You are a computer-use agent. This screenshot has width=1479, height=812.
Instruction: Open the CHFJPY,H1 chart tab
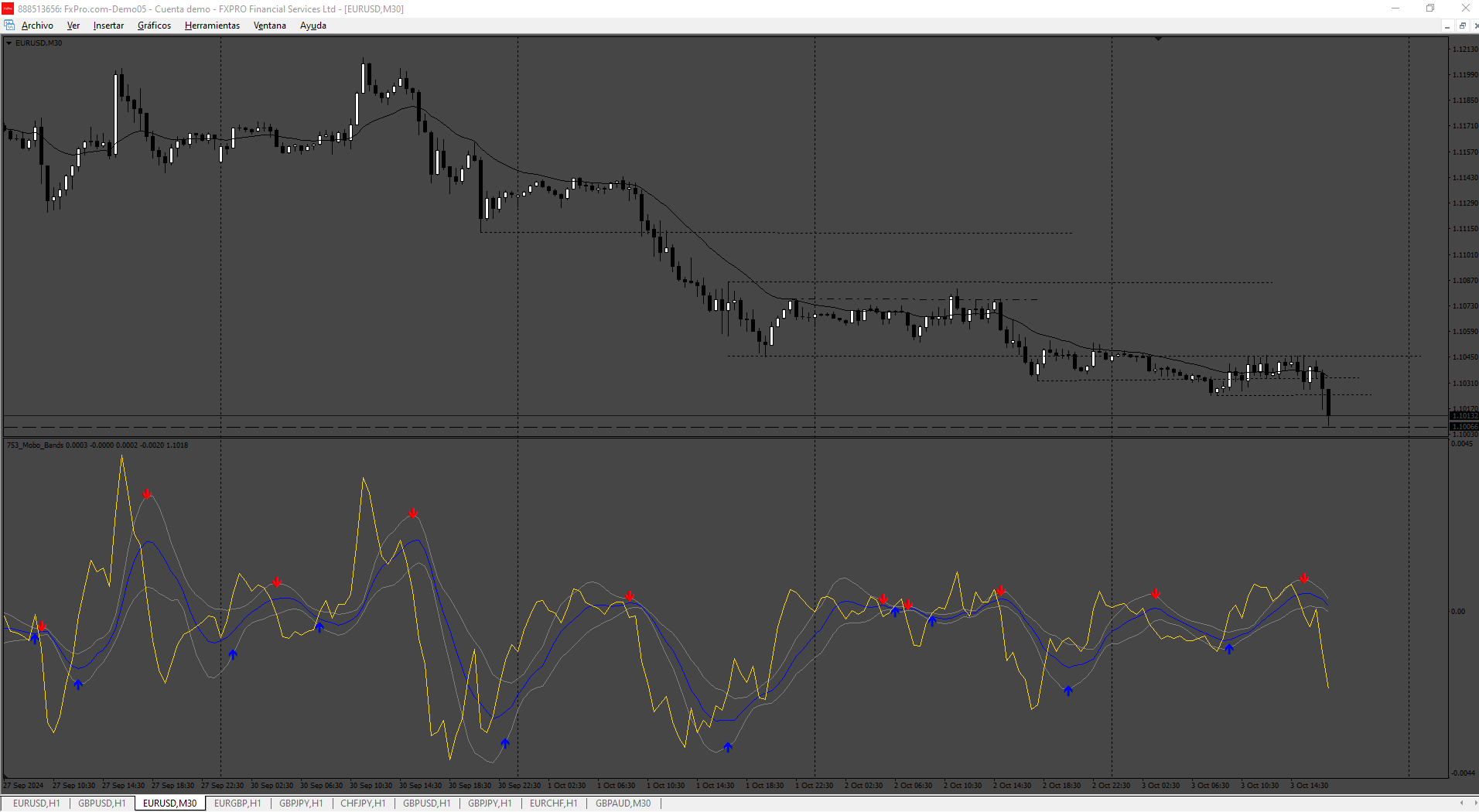point(363,803)
